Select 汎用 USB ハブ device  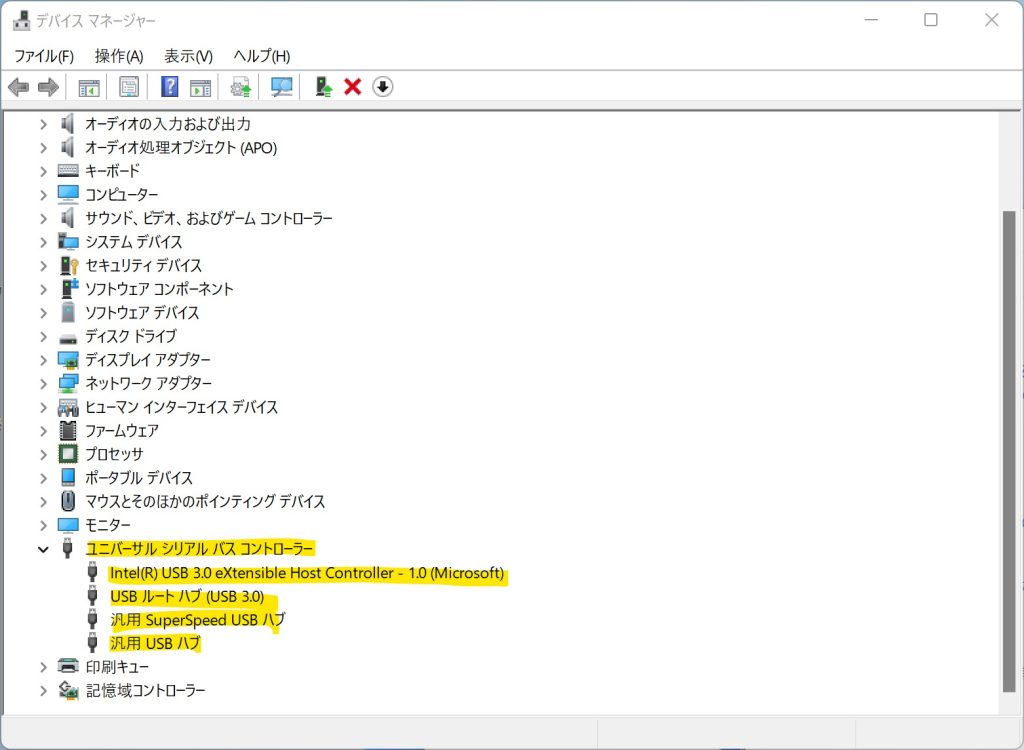click(x=155, y=643)
